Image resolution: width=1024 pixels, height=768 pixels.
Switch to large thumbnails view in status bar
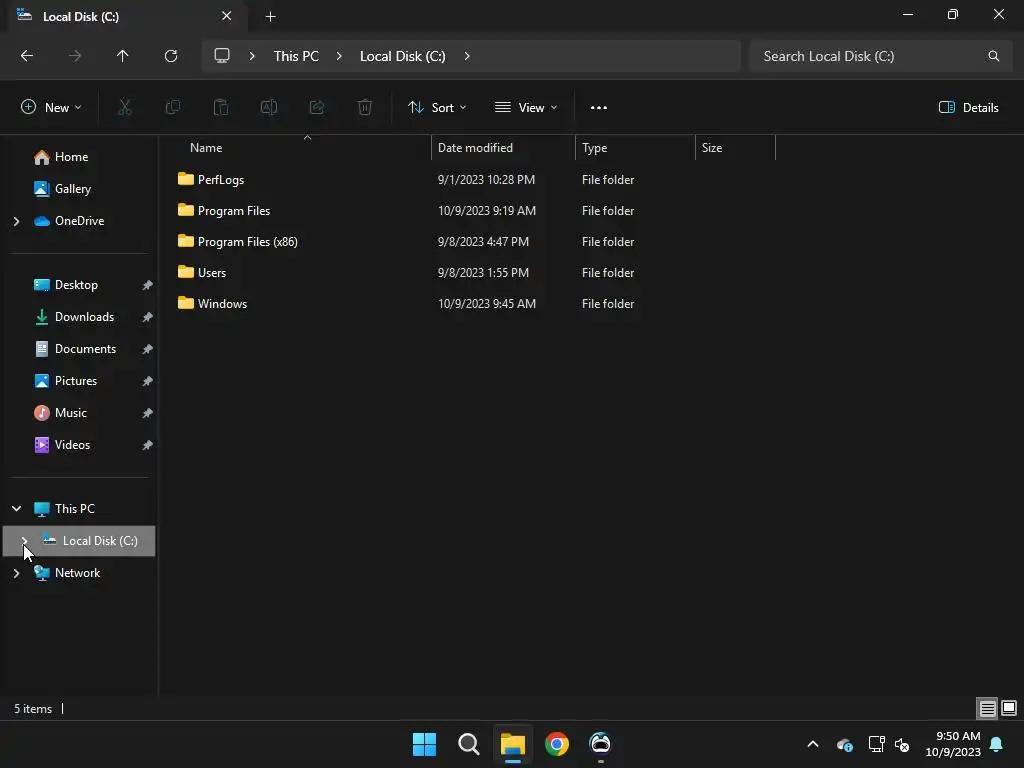point(1009,708)
